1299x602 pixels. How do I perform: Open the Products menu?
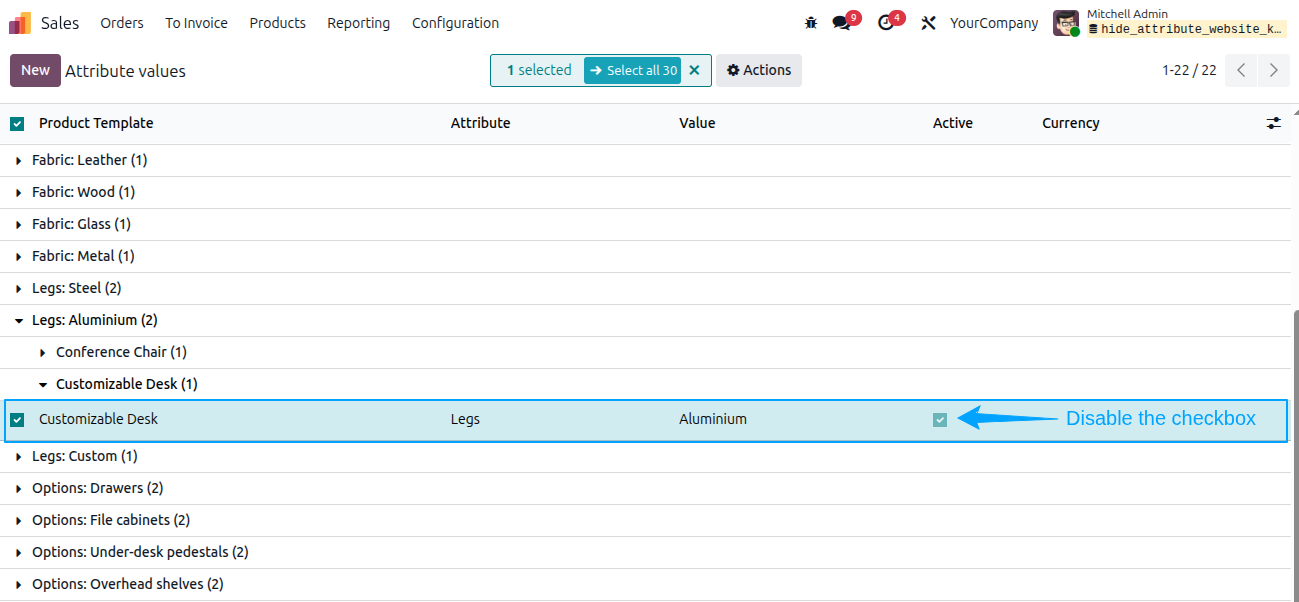click(x=278, y=23)
